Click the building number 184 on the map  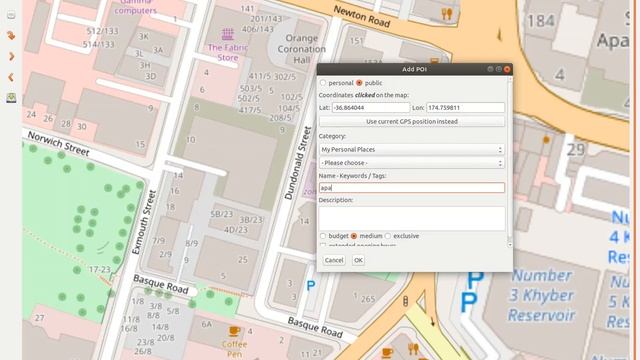(541, 21)
